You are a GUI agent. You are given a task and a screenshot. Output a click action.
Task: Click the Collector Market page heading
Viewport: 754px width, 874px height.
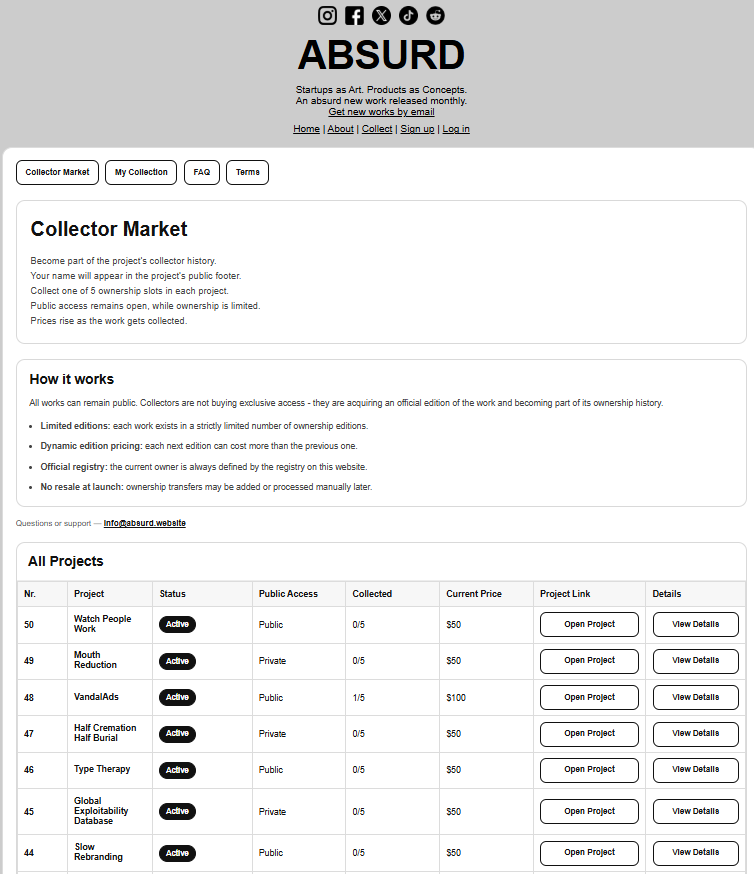(109, 229)
